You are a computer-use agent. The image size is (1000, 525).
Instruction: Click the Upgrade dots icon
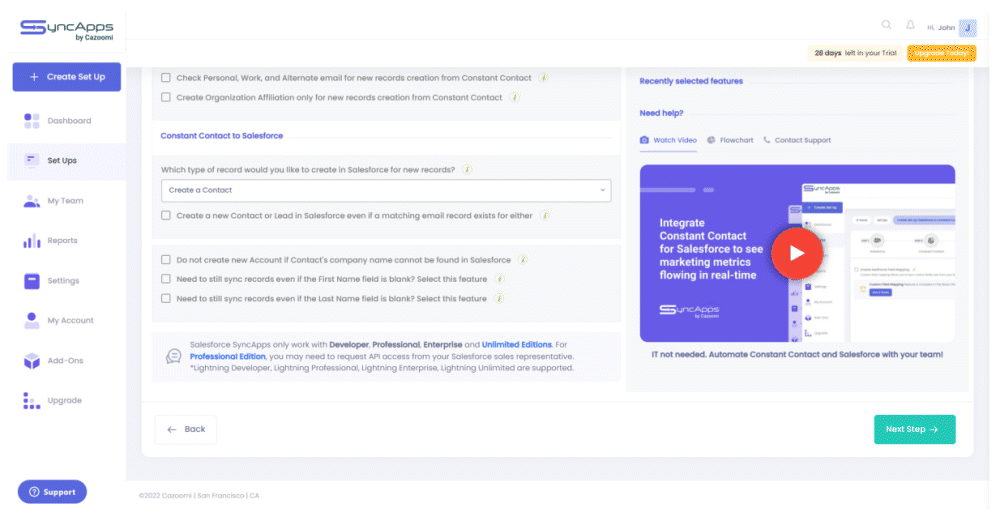pos(32,401)
